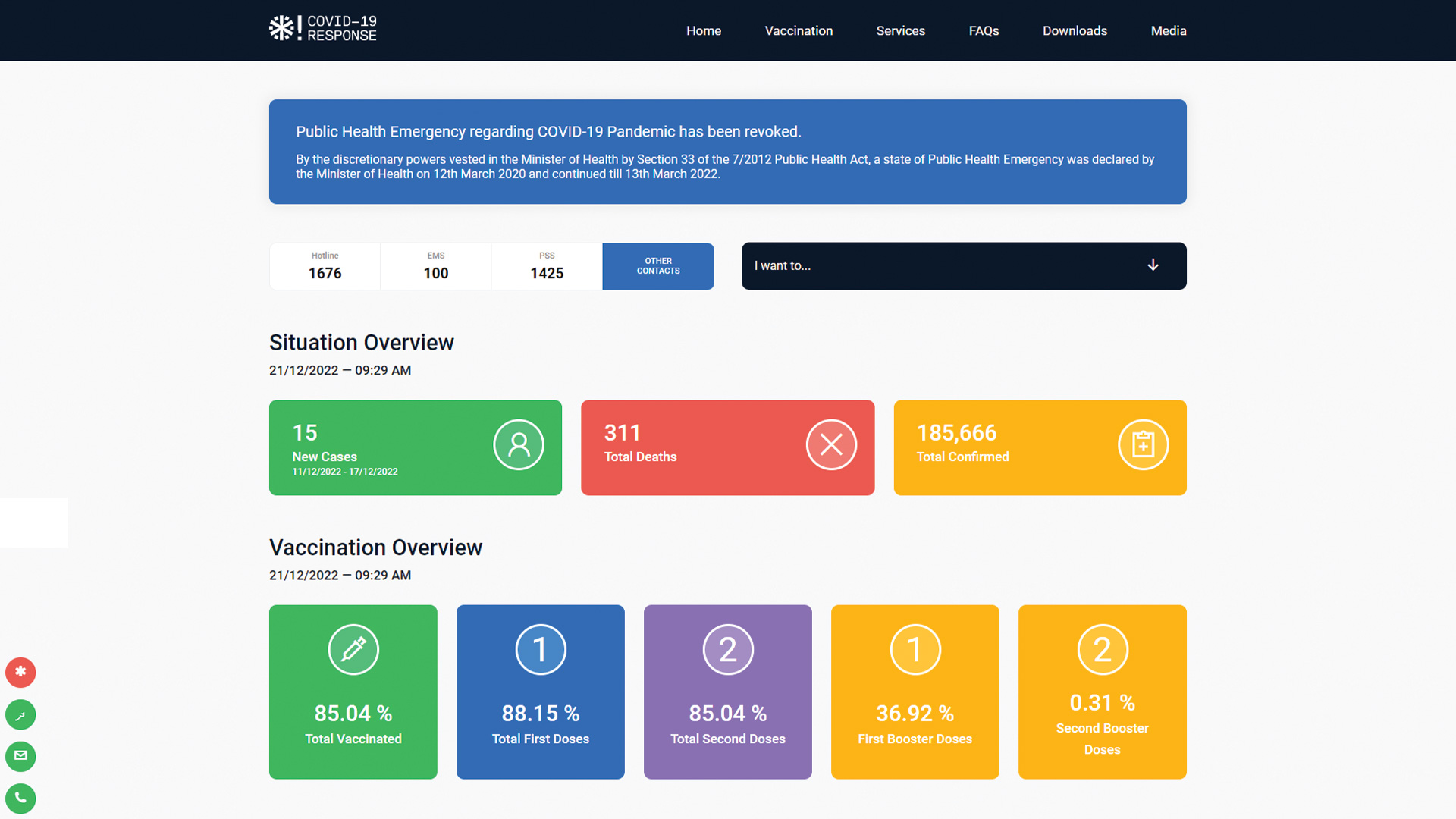Click the 'Total Vaccinated' label

click(x=353, y=739)
